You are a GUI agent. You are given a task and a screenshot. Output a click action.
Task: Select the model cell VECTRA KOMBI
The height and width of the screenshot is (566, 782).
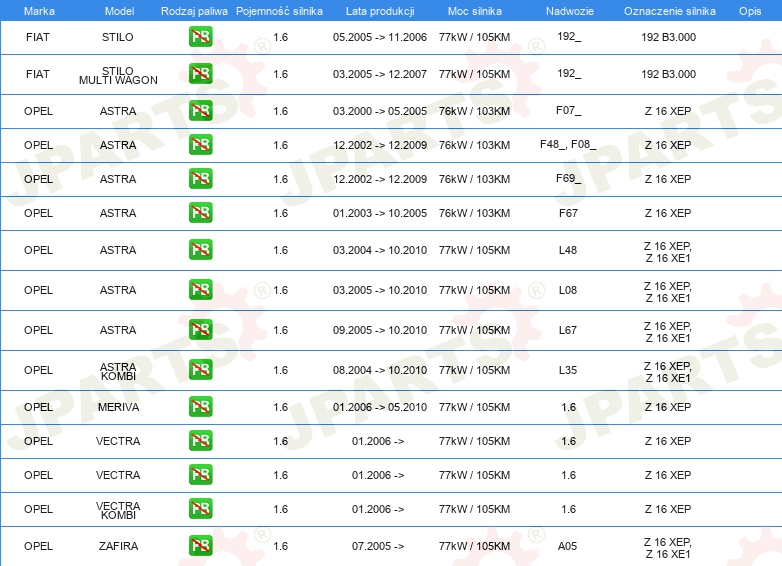point(118,510)
